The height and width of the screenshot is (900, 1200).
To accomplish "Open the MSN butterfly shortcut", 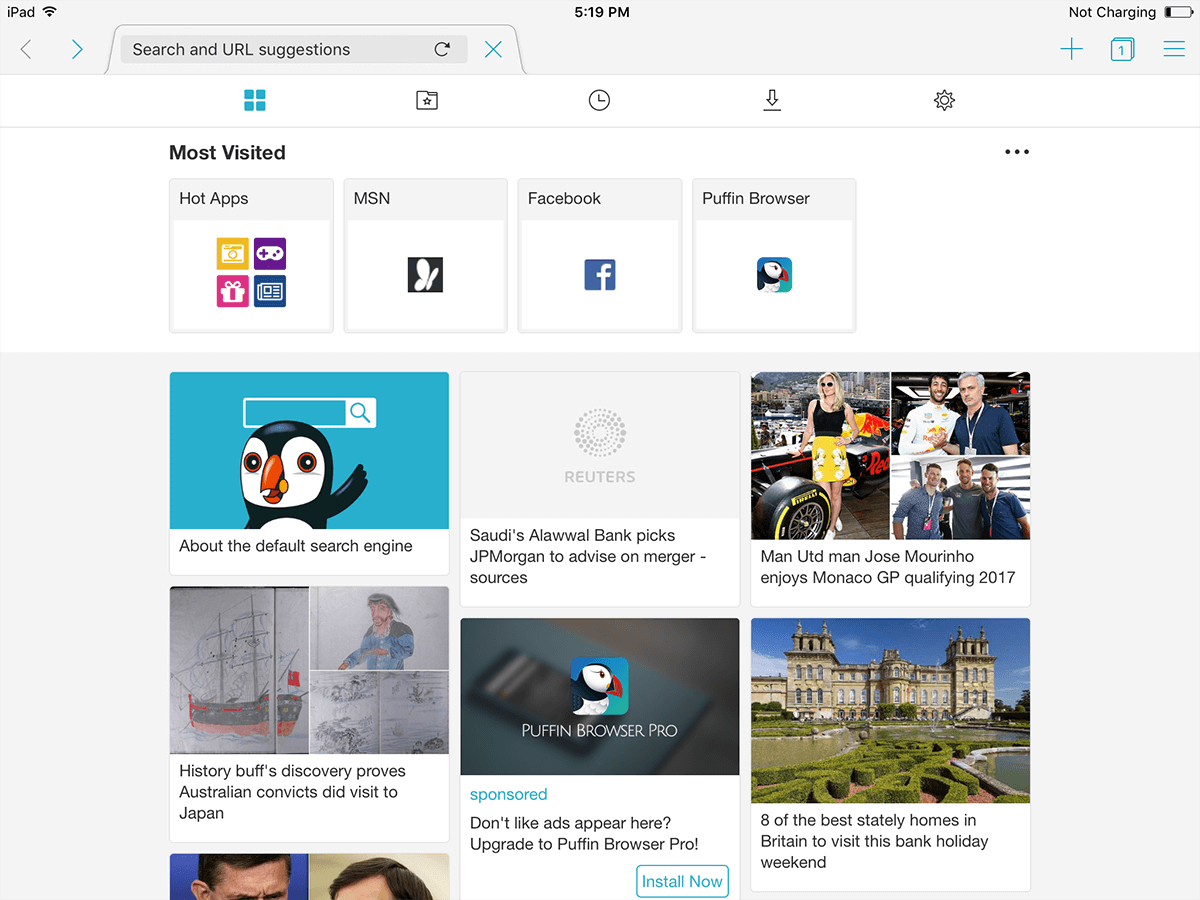I will (425, 273).
